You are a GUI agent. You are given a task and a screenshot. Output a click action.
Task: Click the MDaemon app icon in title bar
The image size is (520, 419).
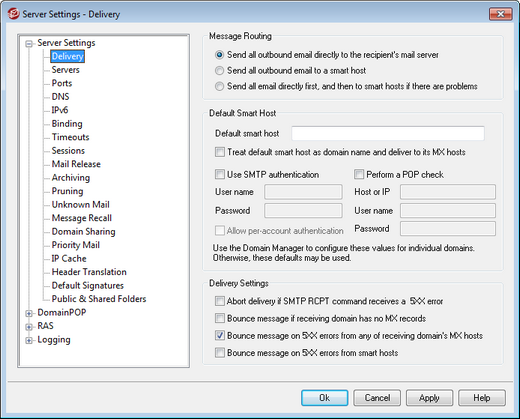14,14
